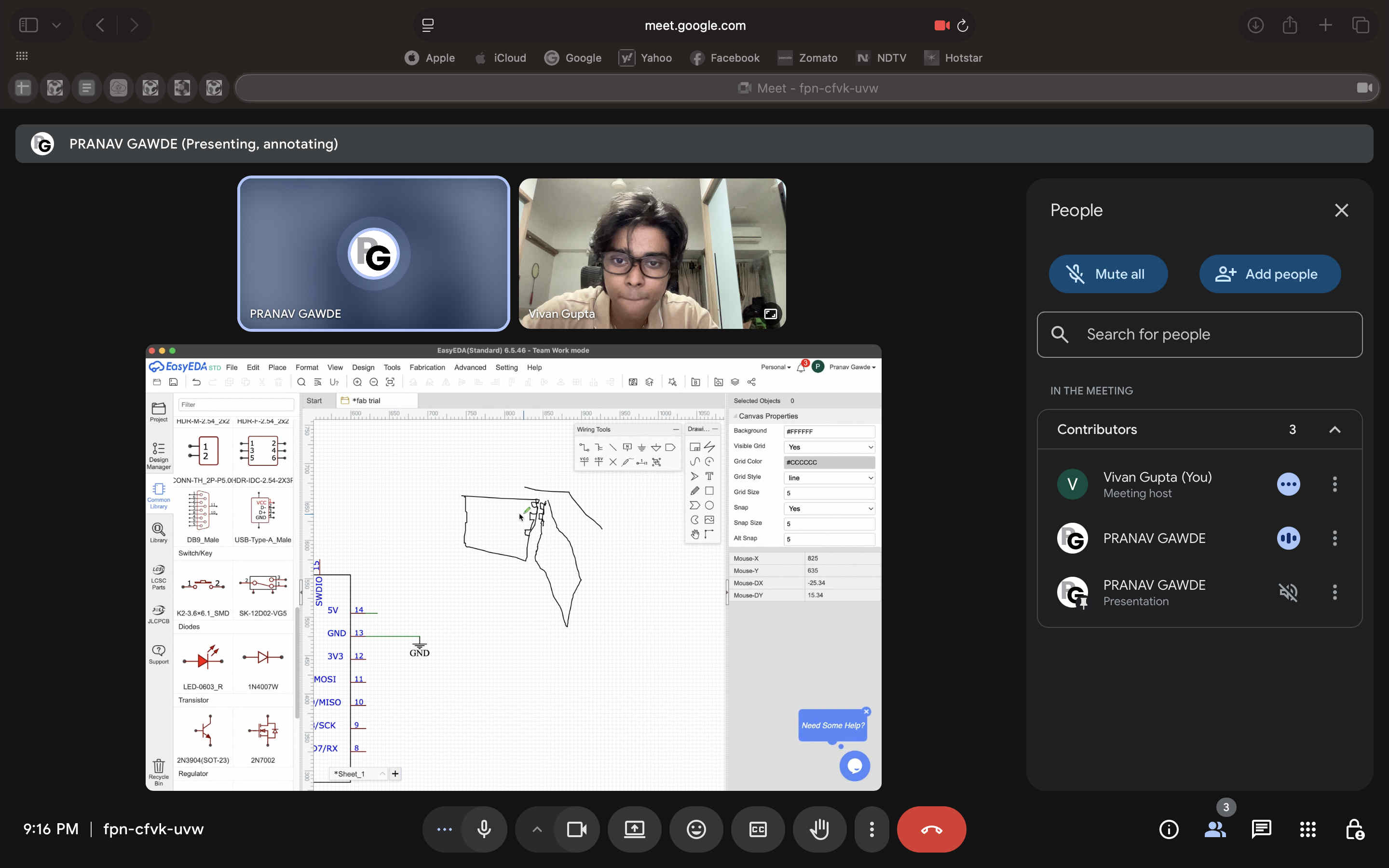Close the People panel
This screenshot has width=1389, height=868.
(1341, 210)
